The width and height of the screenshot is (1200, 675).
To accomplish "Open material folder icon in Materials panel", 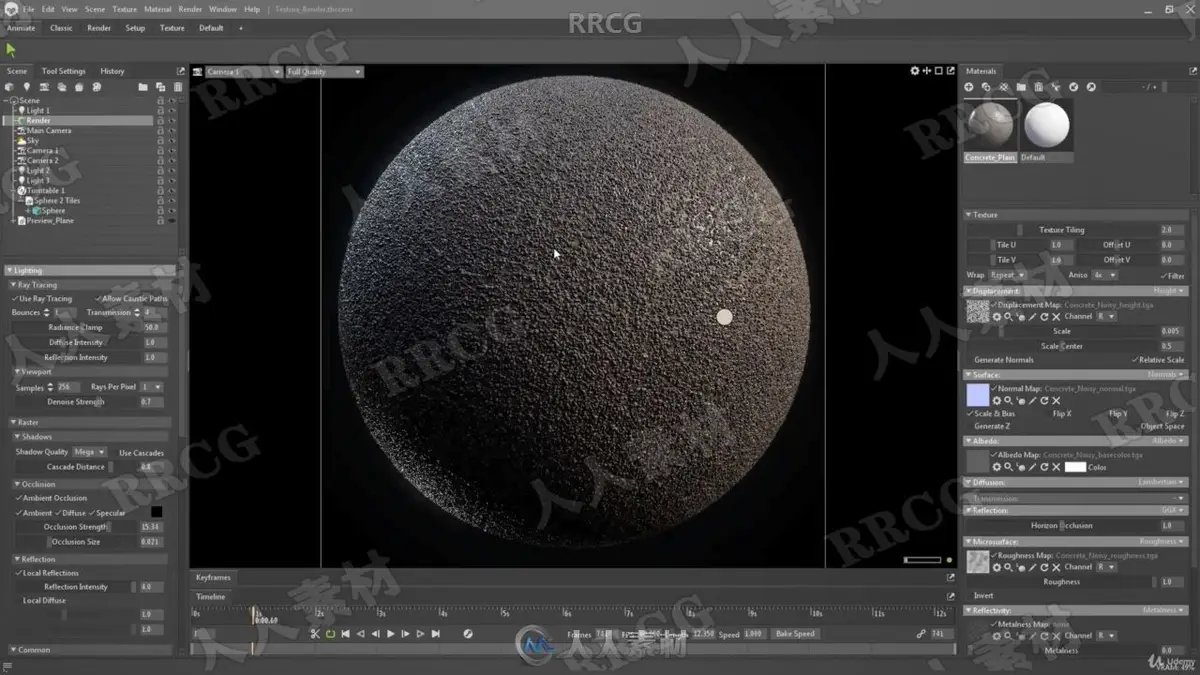I will click(x=1021, y=87).
